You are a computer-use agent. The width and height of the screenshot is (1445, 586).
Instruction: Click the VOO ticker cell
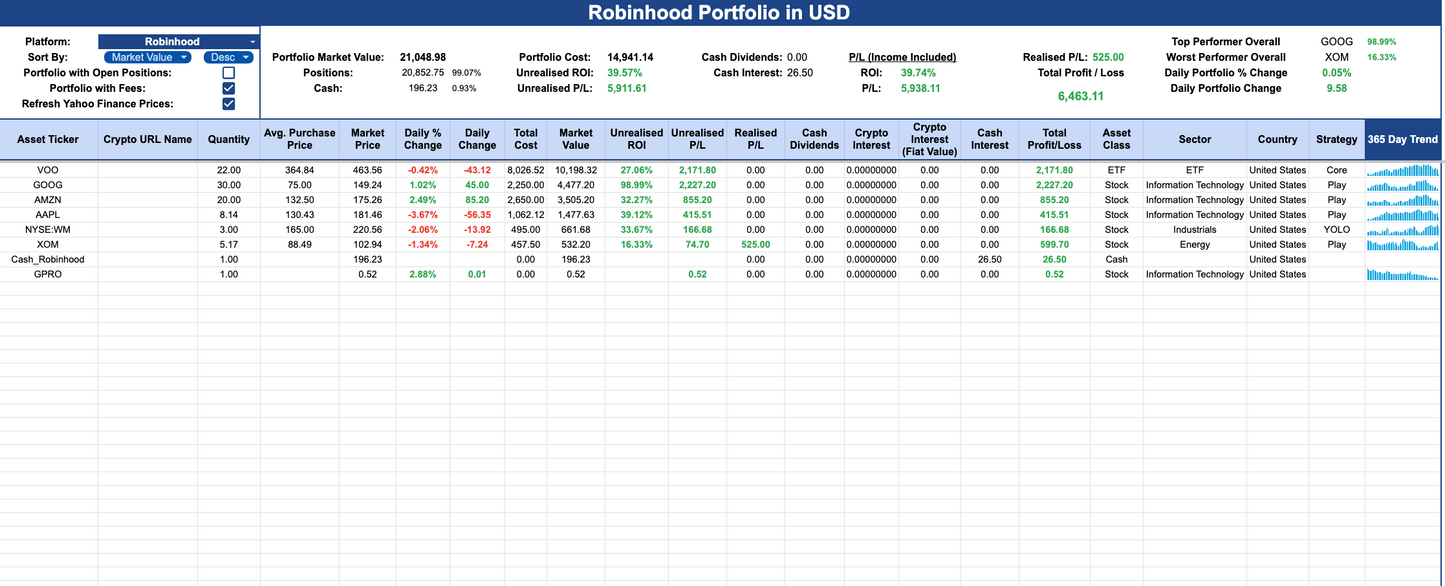click(x=48, y=170)
